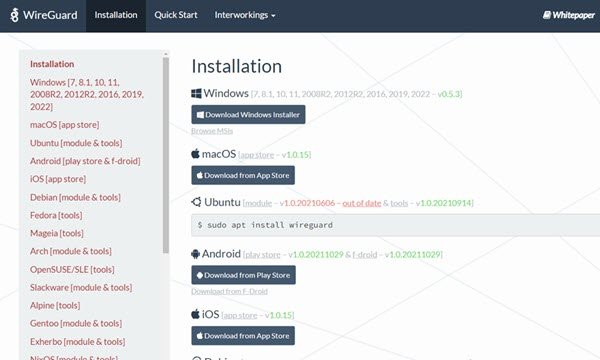This screenshot has width=600, height=360.
Task: Open Download from F-Droid link
Action: pos(229,292)
